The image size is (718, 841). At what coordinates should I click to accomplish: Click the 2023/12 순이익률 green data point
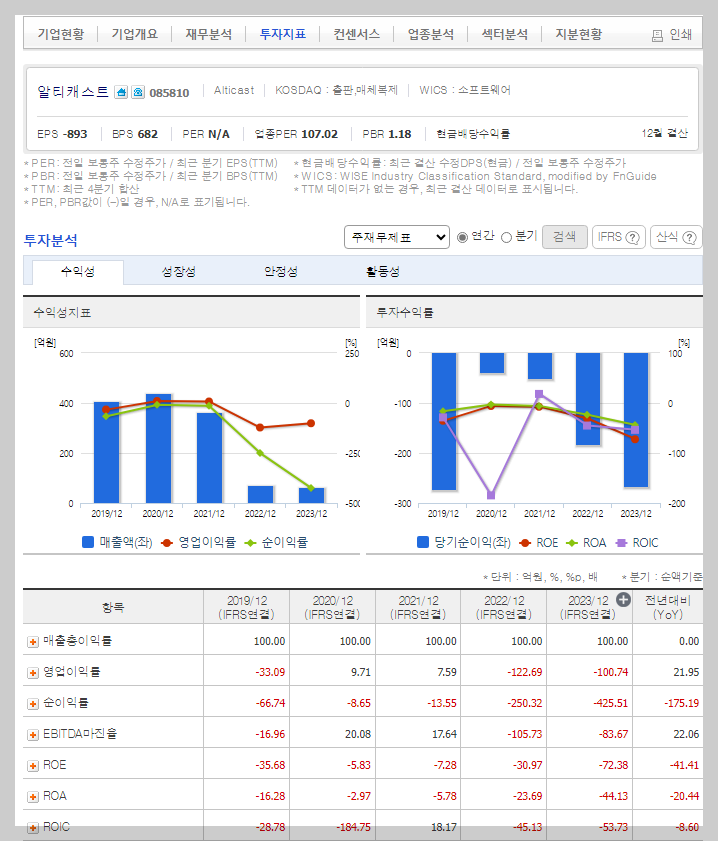point(311,488)
